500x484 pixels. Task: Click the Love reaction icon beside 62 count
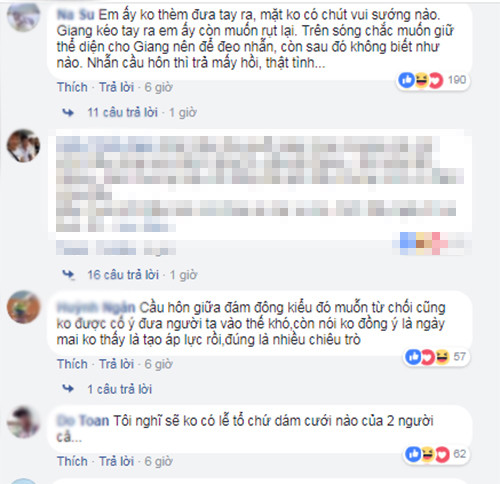[442, 454]
